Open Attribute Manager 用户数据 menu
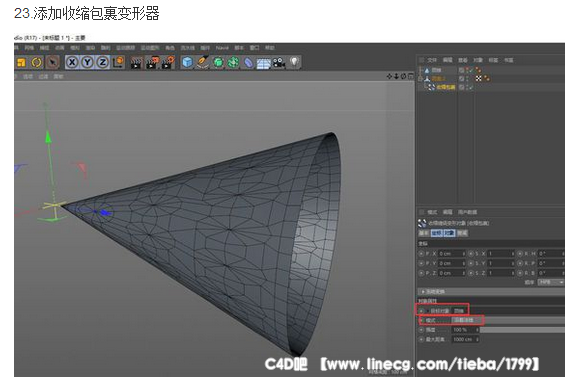The height and width of the screenshot is (381, 565). point(468,212)
